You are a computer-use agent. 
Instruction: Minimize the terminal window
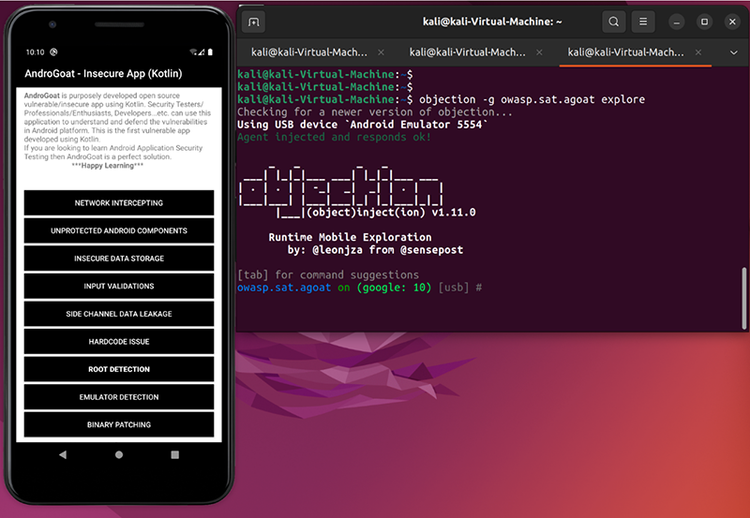point(676,22)
